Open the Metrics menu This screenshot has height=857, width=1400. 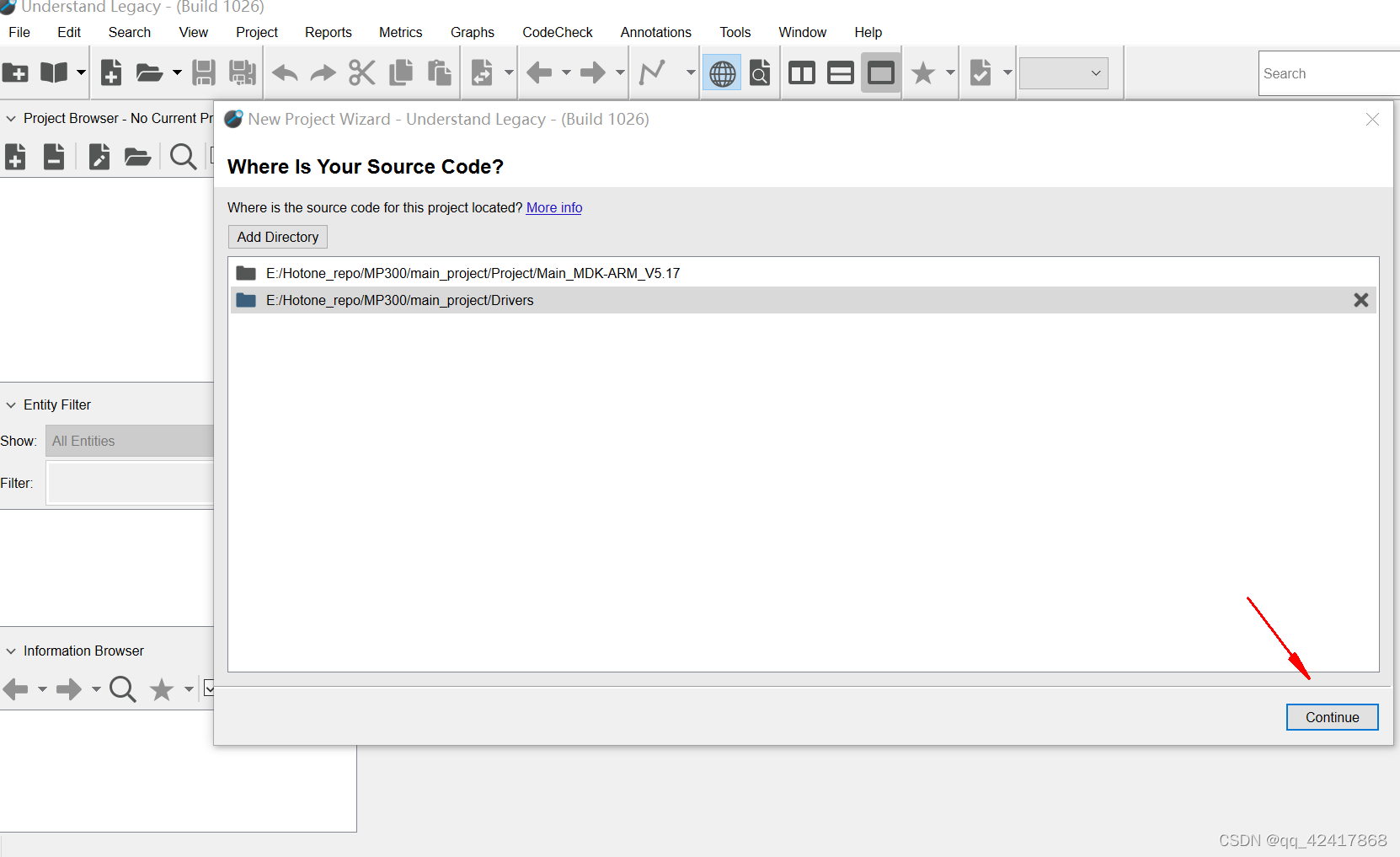[401, 32]
